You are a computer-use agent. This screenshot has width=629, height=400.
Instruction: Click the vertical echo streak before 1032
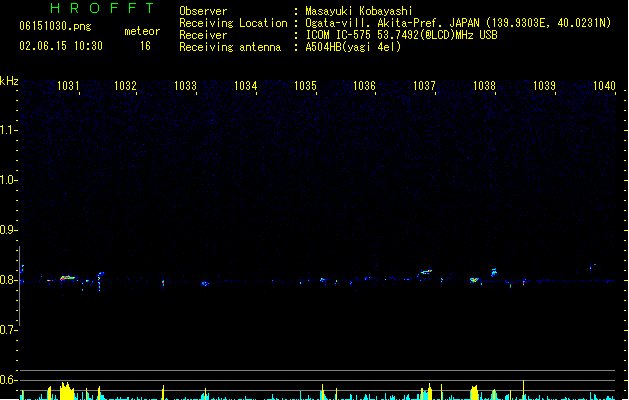(99, 281)
